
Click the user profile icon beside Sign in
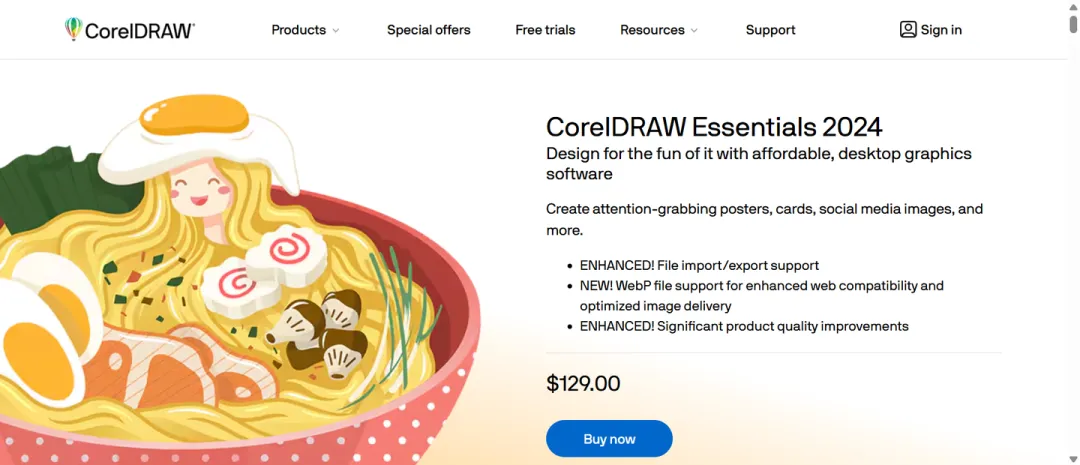click(908, 30)
